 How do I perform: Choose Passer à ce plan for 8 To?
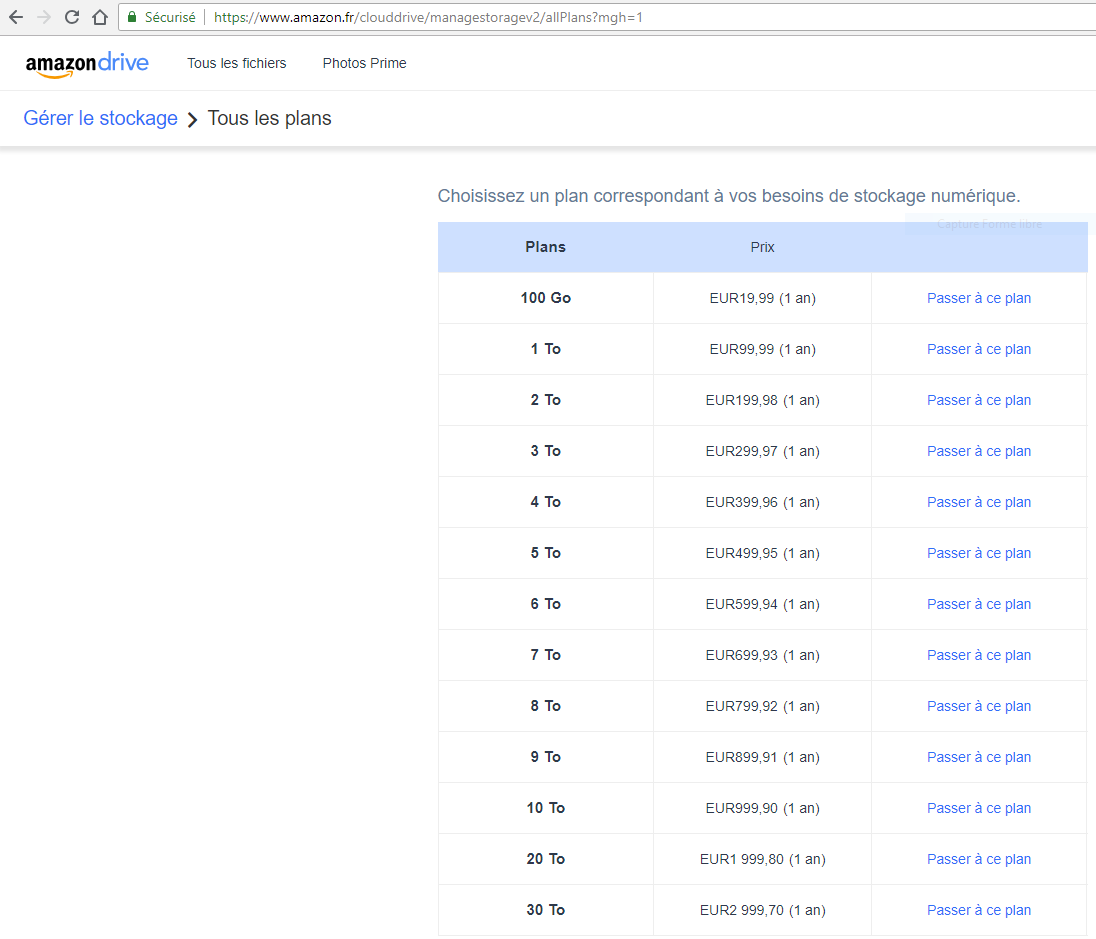click(979, 706)
